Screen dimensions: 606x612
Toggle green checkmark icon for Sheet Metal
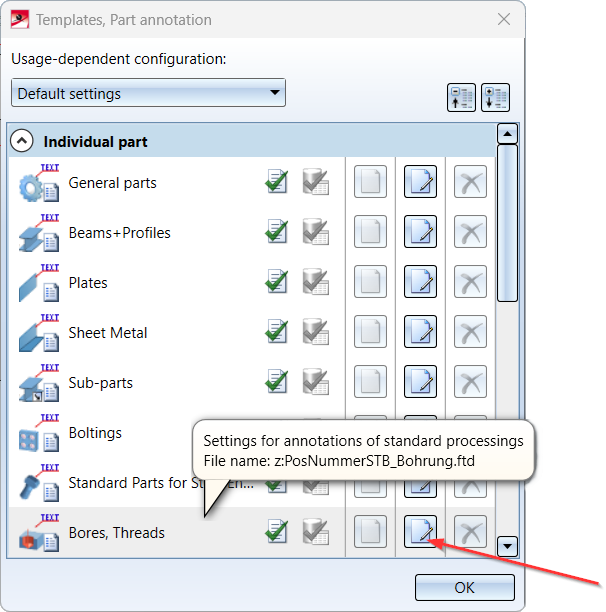click(x=277, y=331)
